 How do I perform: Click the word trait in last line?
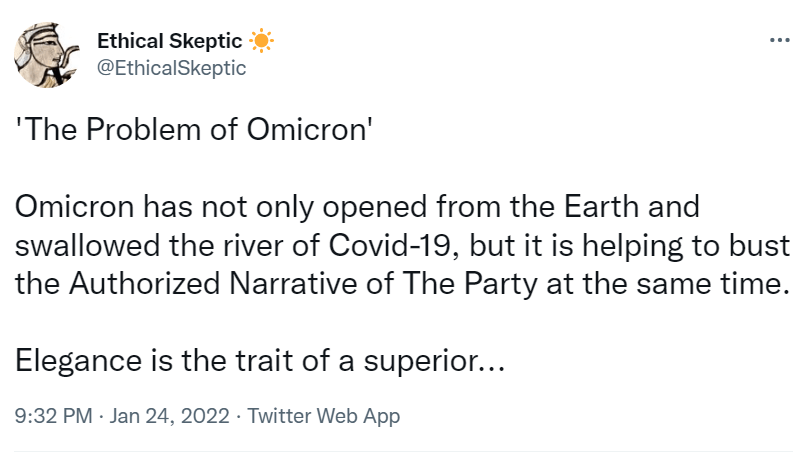pos(259,359)
